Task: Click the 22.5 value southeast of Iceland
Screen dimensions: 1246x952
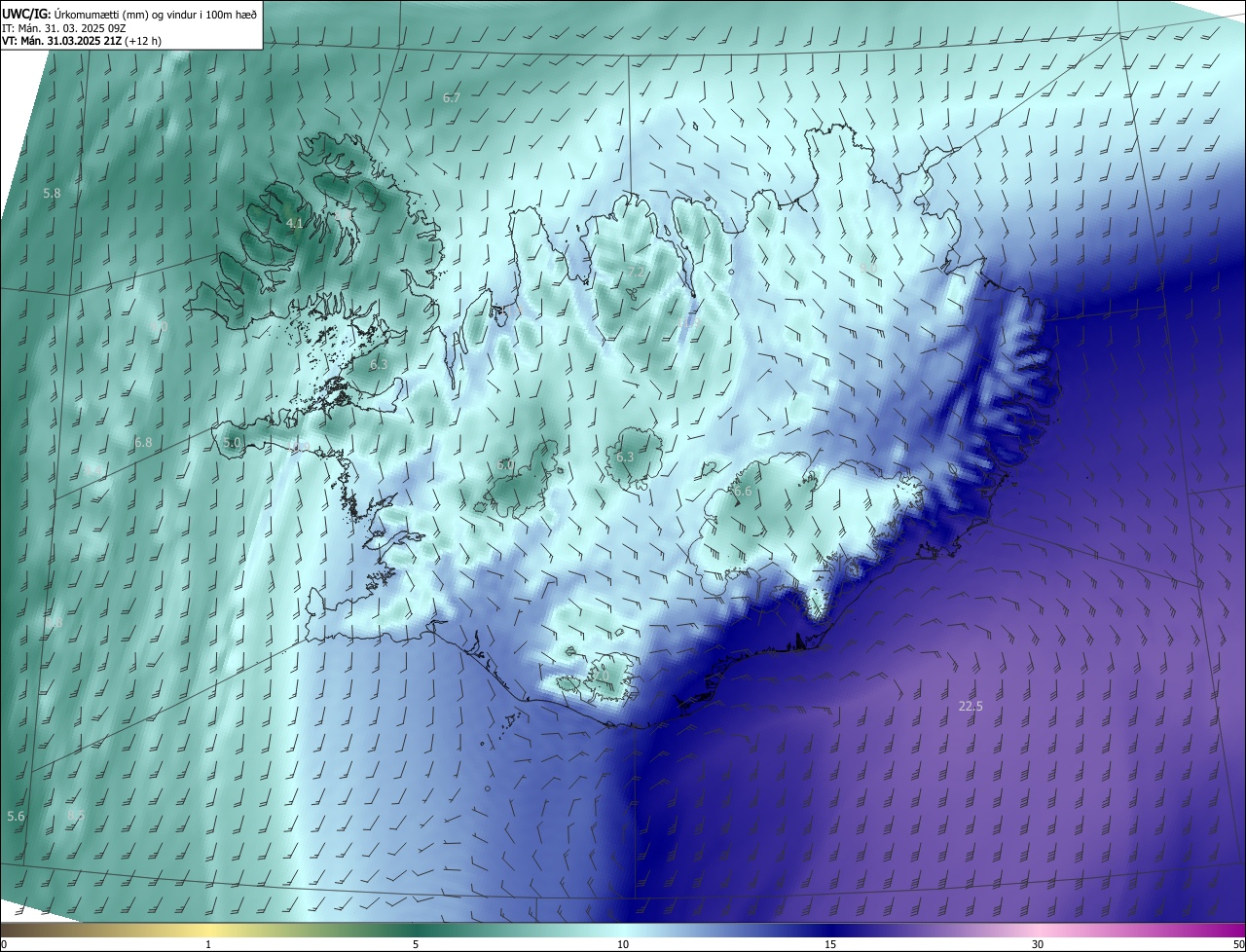Action: click(971, 706)
